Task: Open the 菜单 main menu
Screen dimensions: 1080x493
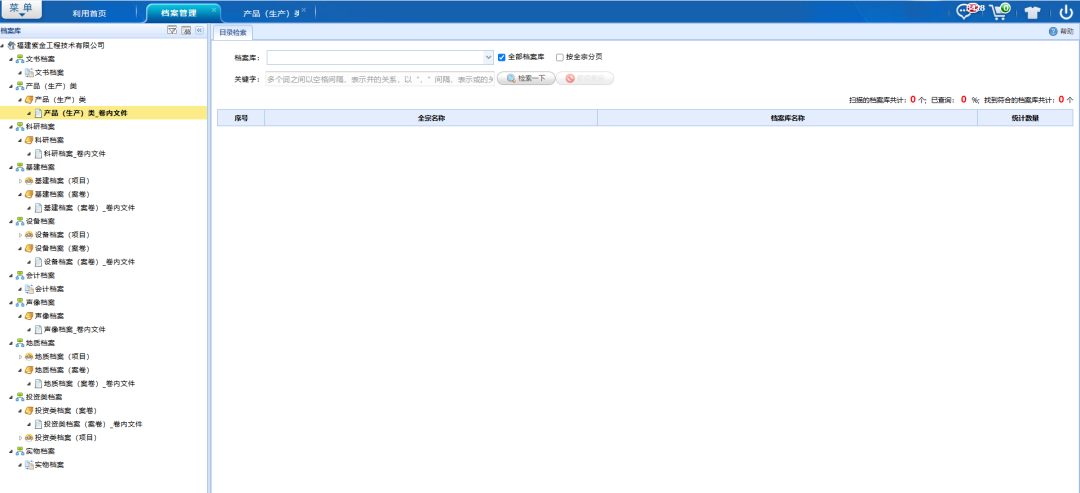Action: (x=21, y=9)
